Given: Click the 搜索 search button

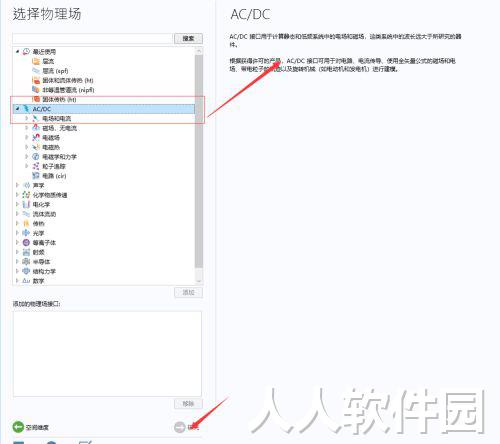Looking at the screenshot, I should coord(188,38).
